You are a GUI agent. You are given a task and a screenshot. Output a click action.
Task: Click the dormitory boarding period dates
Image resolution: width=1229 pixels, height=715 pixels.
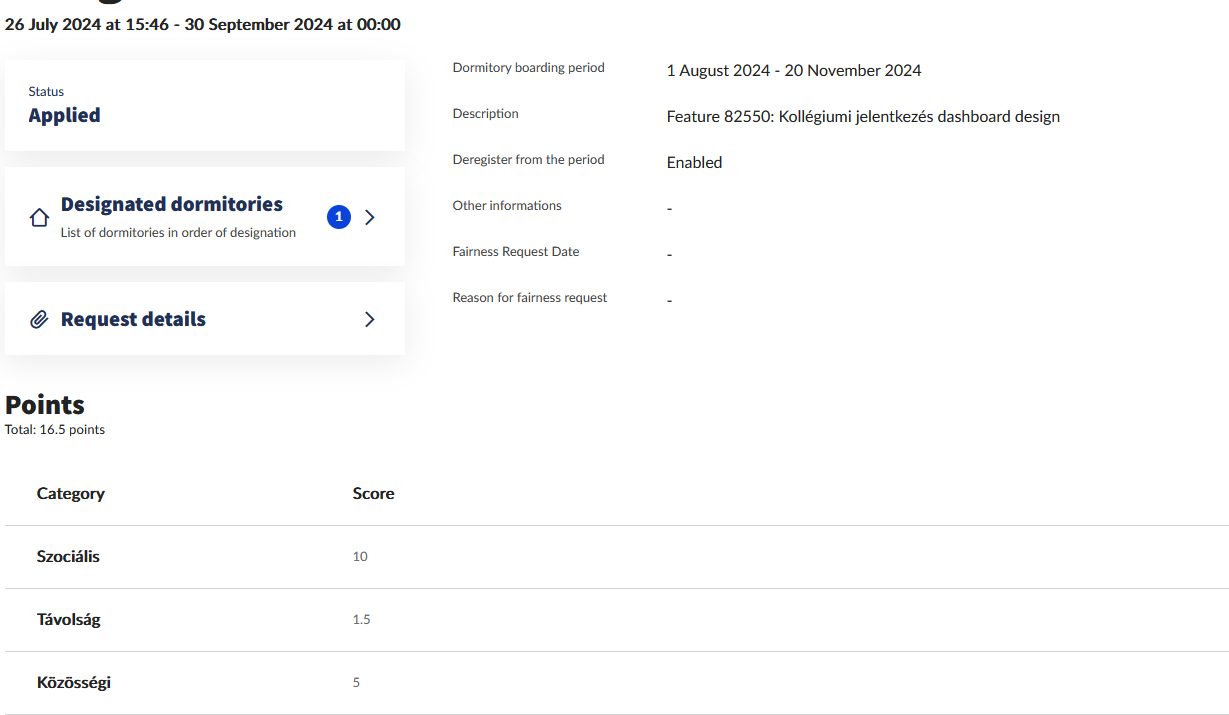(793, 71)
